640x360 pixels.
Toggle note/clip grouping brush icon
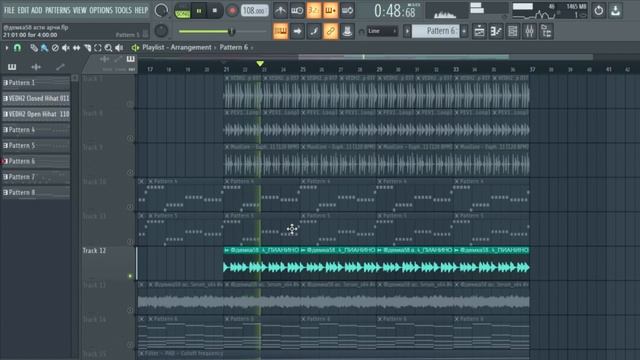[314, 31]
